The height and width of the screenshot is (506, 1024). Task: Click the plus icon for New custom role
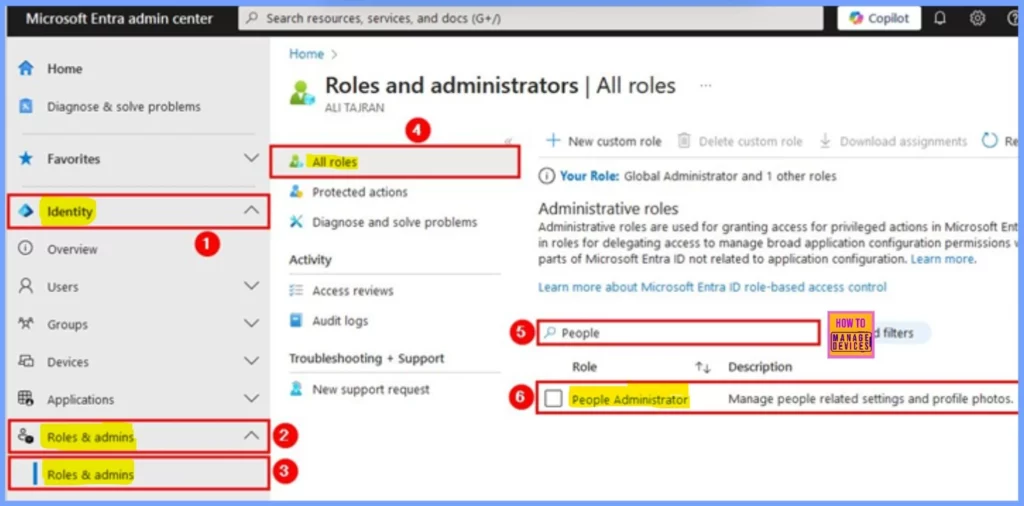[x=553, y=141]
